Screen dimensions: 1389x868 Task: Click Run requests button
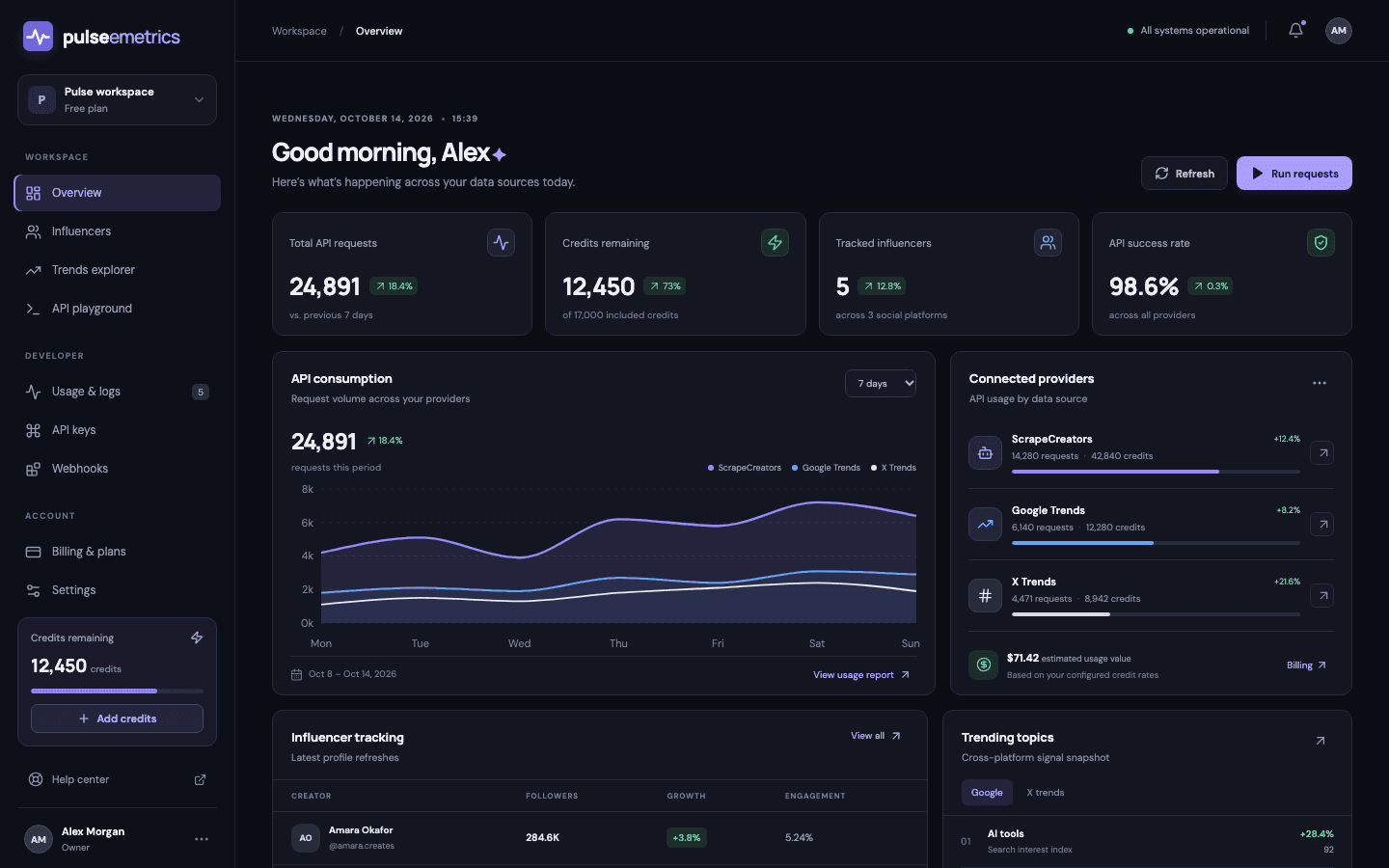[1294, 174]
